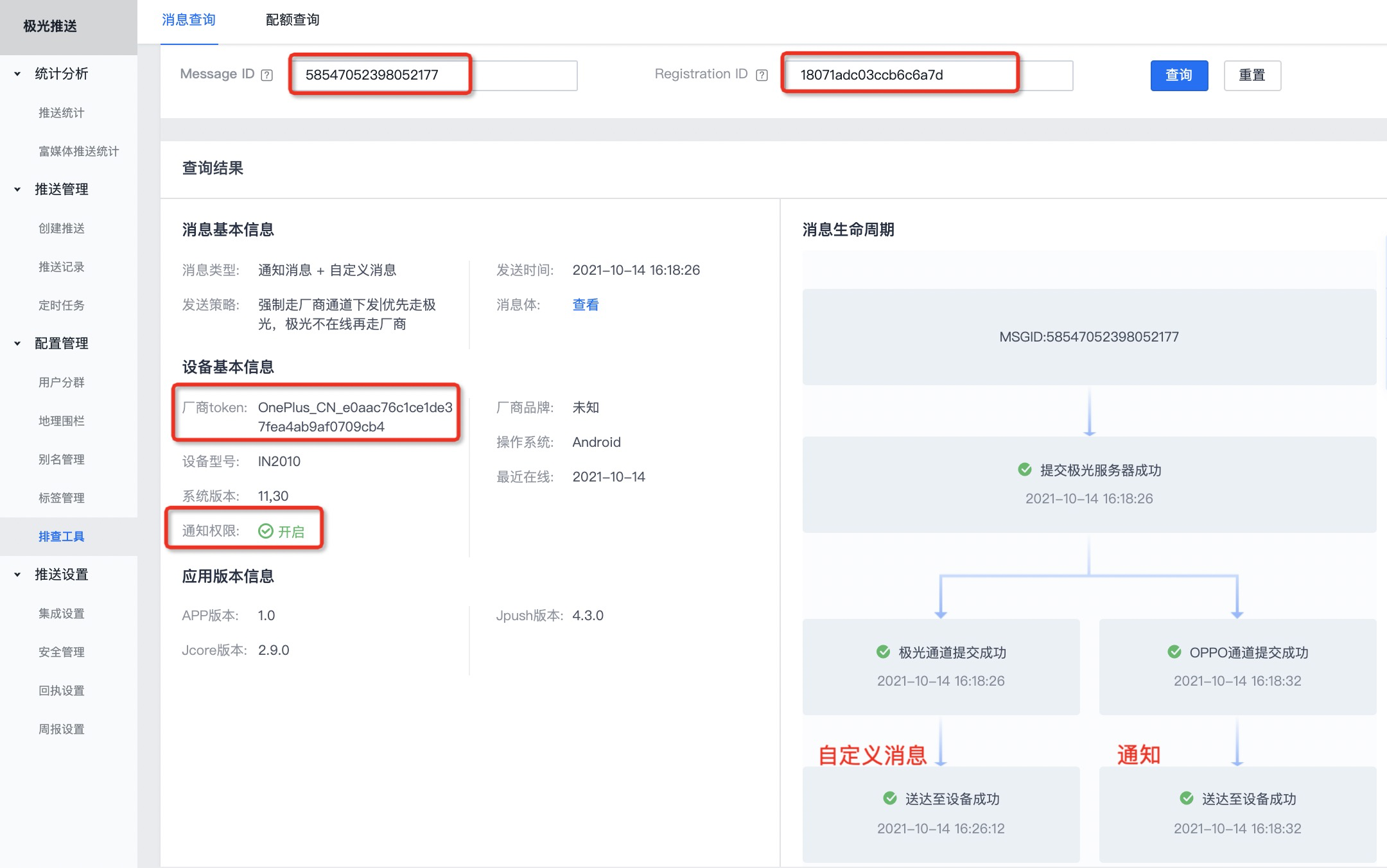Collapse the 推送管理 sidebar section
The width and height of the screenshot is (1387, 868).
[18, 189]
